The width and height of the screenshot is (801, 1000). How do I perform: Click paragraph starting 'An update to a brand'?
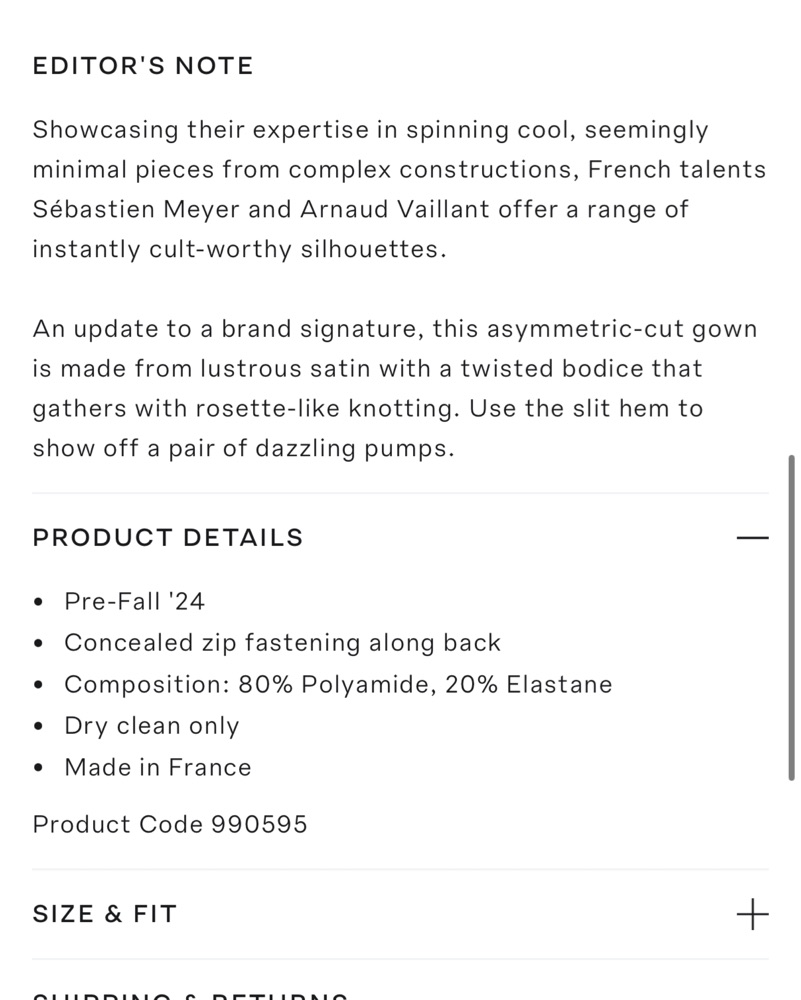395,388
